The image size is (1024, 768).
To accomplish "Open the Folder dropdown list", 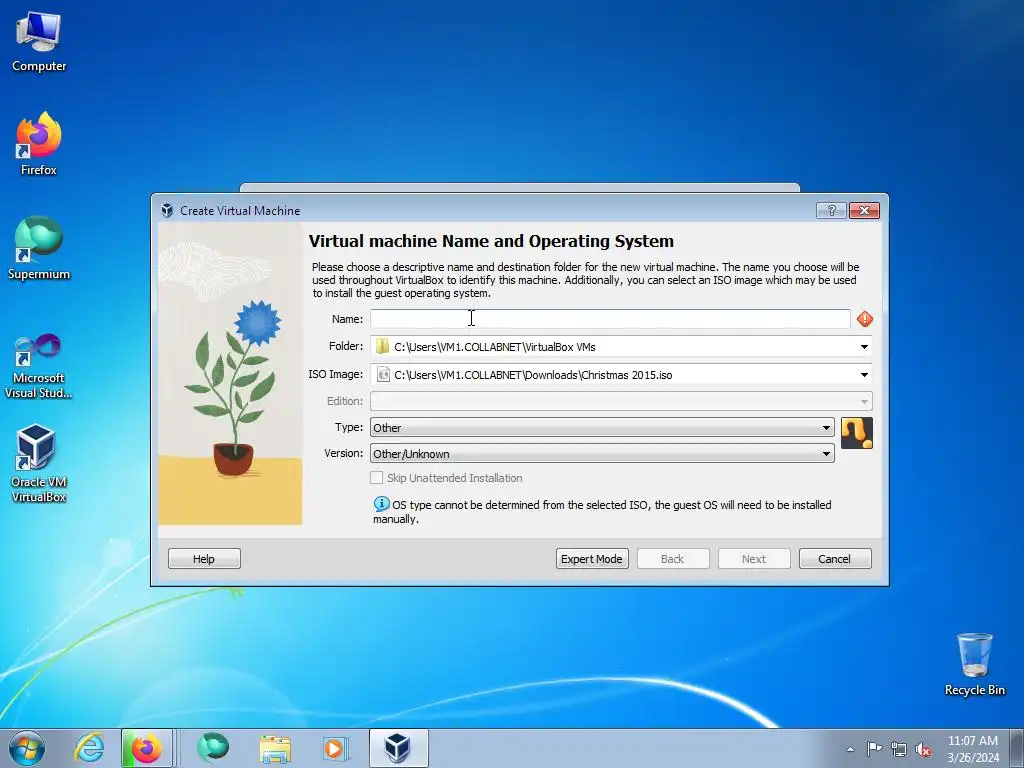I will (864, 347).
